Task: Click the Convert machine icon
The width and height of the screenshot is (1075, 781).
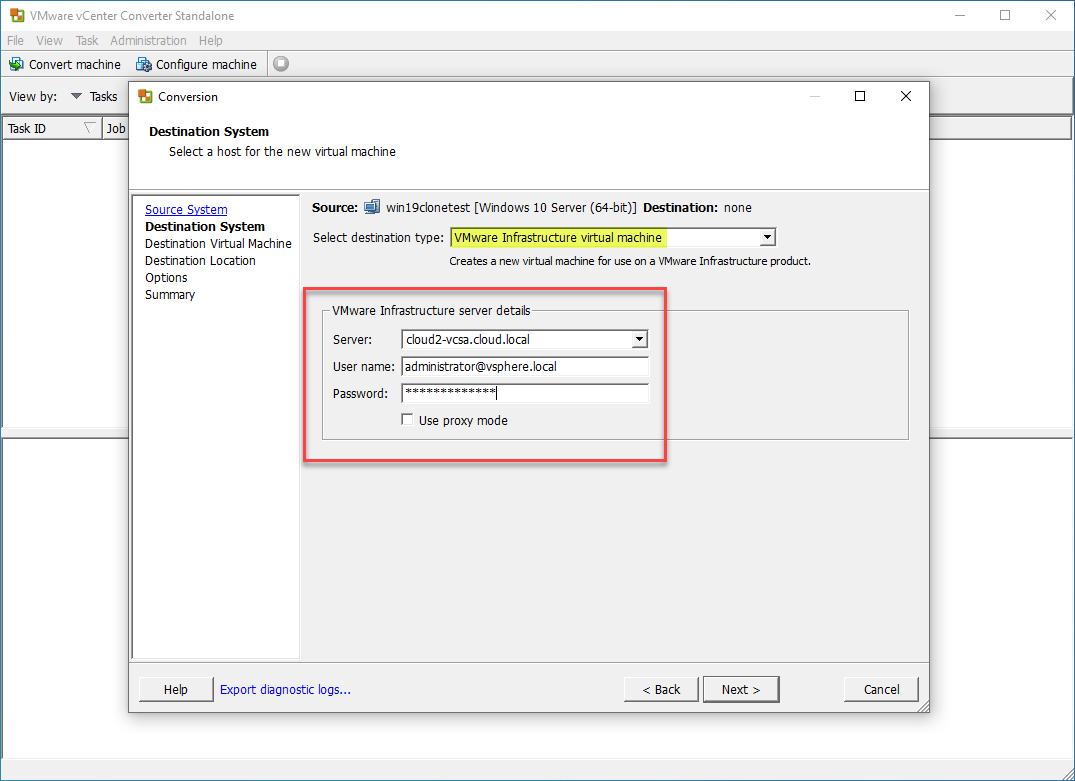Action: pyautogui.click(x=16, y=64)
